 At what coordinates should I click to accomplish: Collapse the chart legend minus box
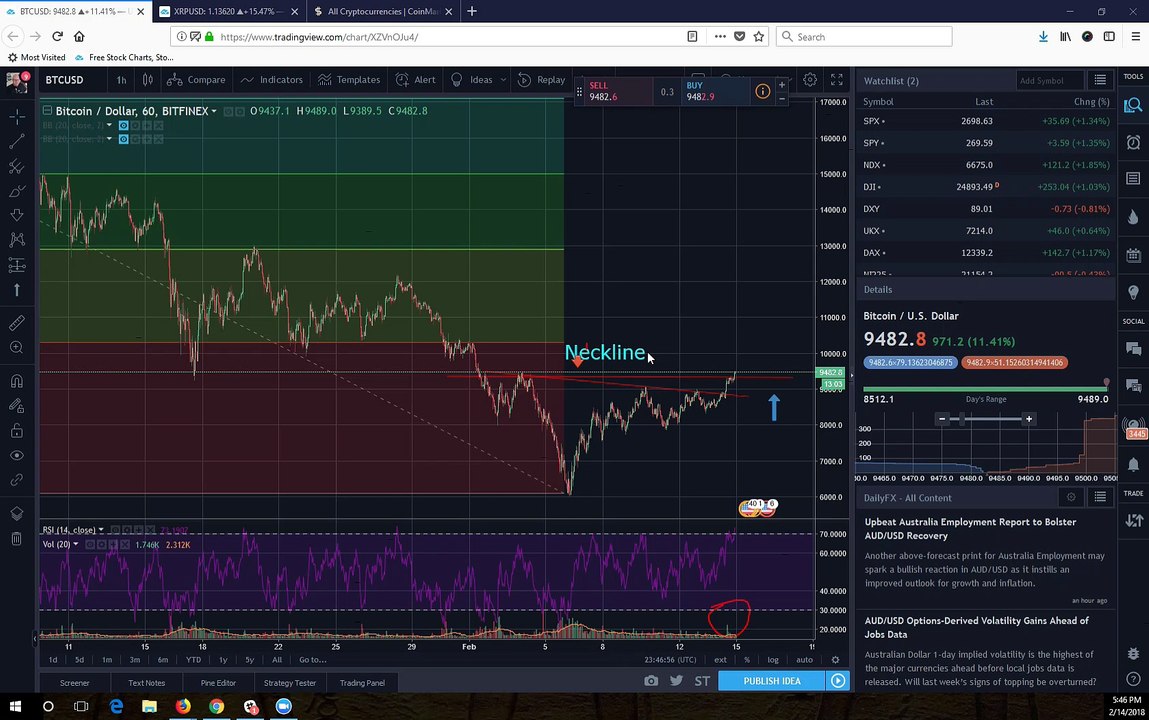point(47,111)
